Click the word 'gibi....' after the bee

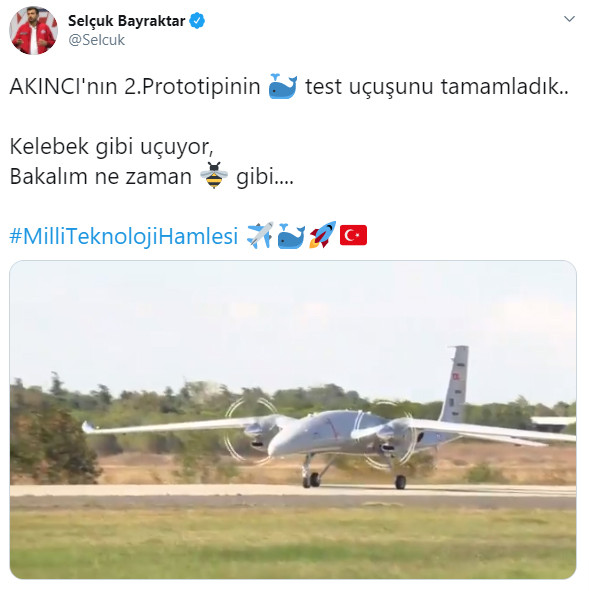265,176
